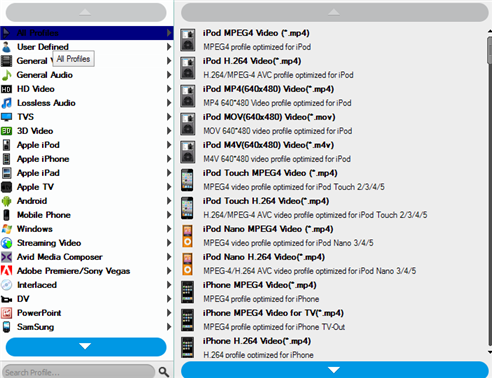Click the iPod Touch MPEG4 Video thumbnail
The width and height of the screenshot is (492, 378).
tap(187, 180)
